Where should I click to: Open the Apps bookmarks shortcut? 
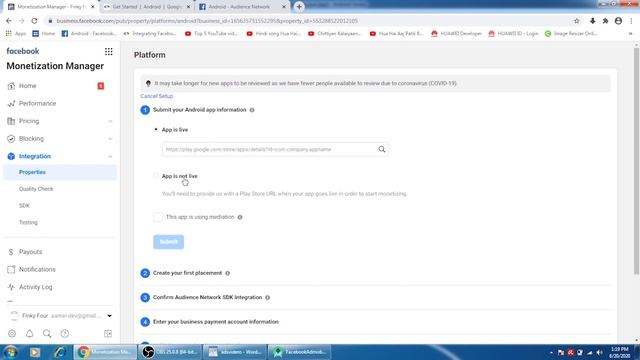coord(16,33)
